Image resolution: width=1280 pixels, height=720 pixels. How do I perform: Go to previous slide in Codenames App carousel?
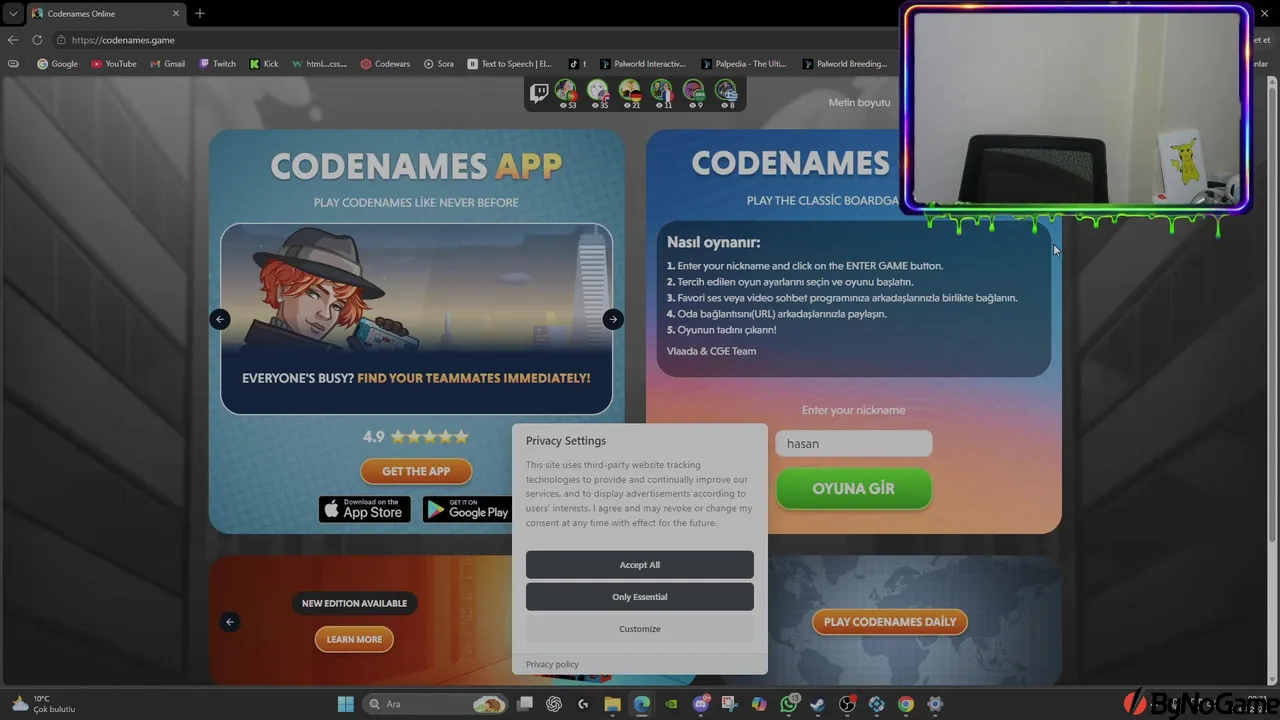pyautogui.click(x=220, y=319)
